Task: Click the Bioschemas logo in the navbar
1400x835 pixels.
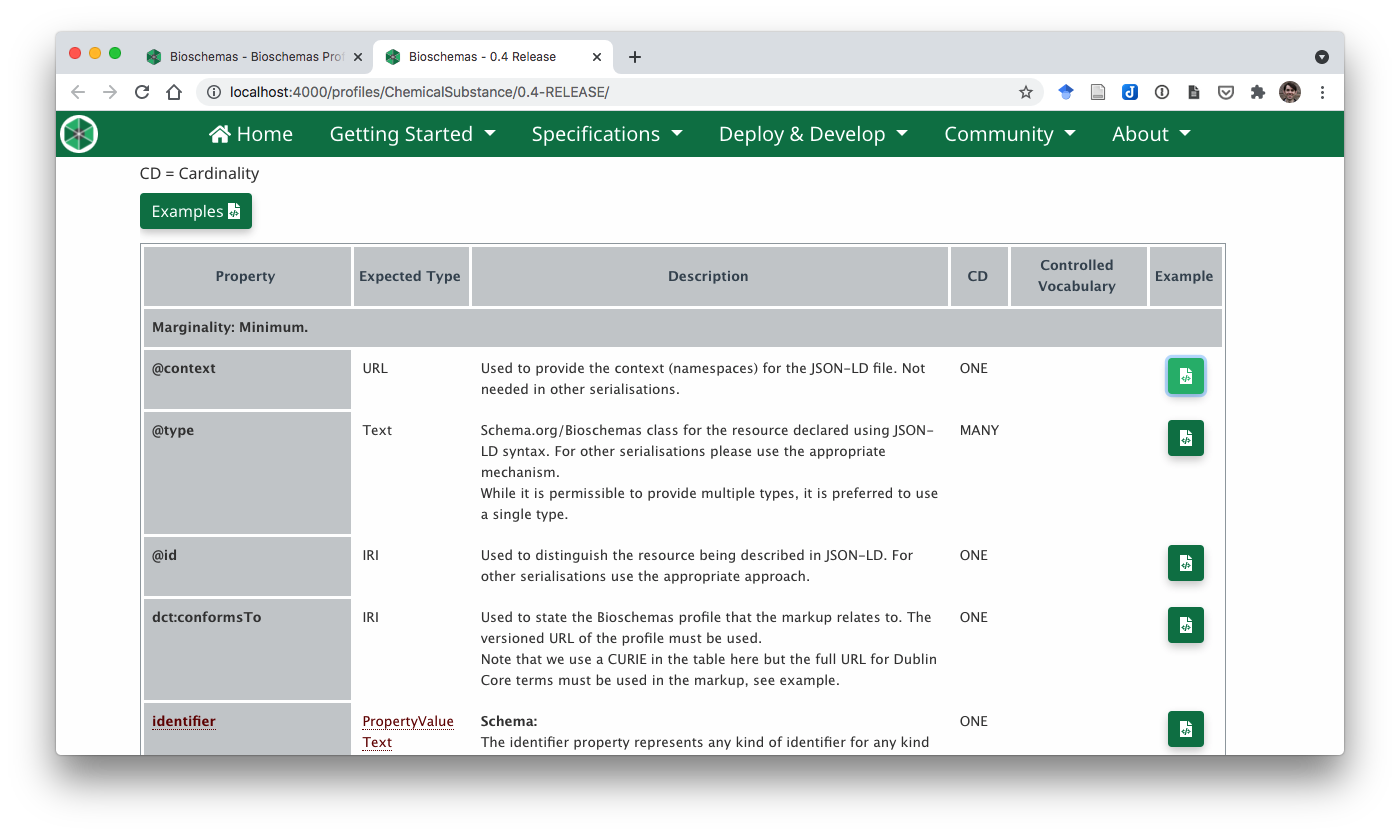Action: click(78, 133)
